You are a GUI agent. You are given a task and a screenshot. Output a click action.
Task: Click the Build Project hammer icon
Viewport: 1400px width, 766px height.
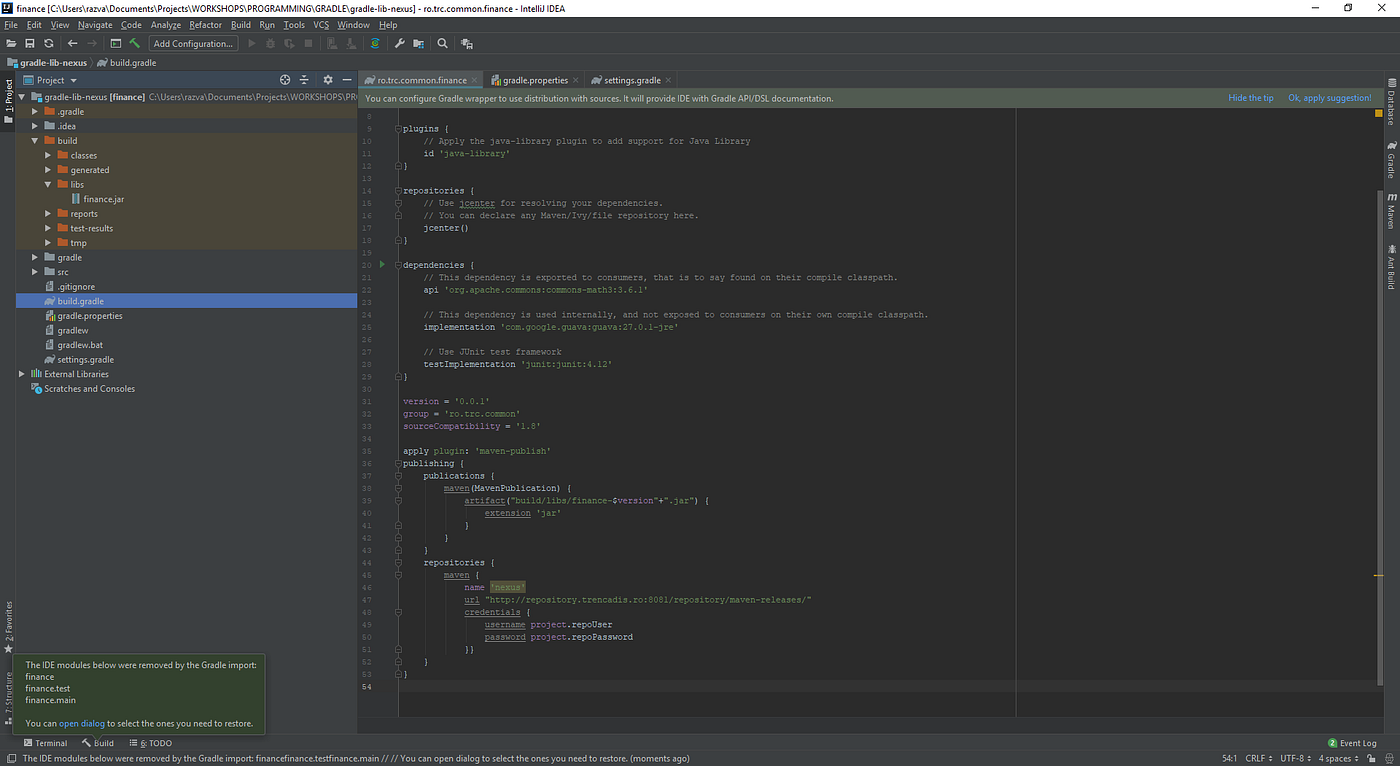(135, 44)
